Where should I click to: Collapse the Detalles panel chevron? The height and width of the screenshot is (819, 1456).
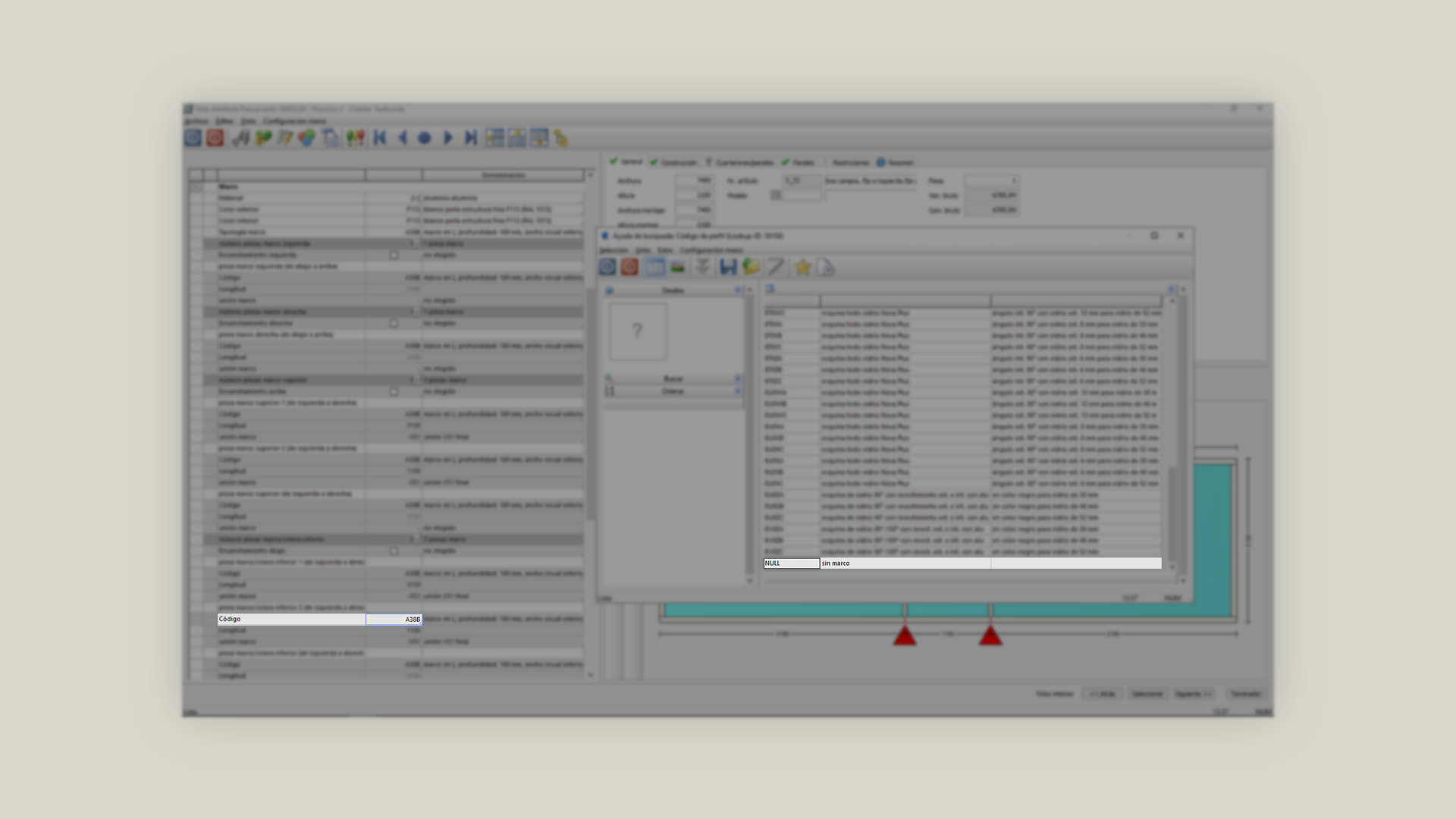pos(737,290)
